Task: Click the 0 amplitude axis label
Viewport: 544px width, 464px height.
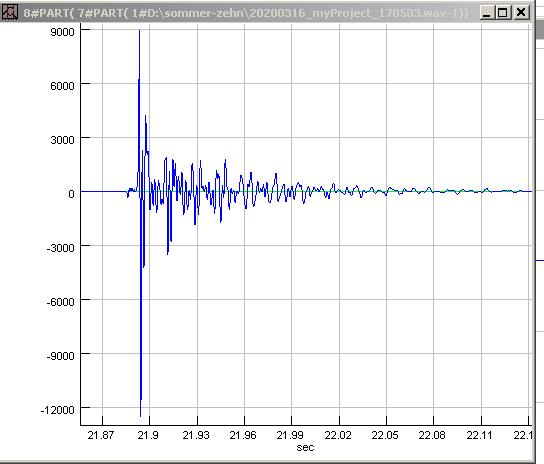Action: (x=71, y=194)
